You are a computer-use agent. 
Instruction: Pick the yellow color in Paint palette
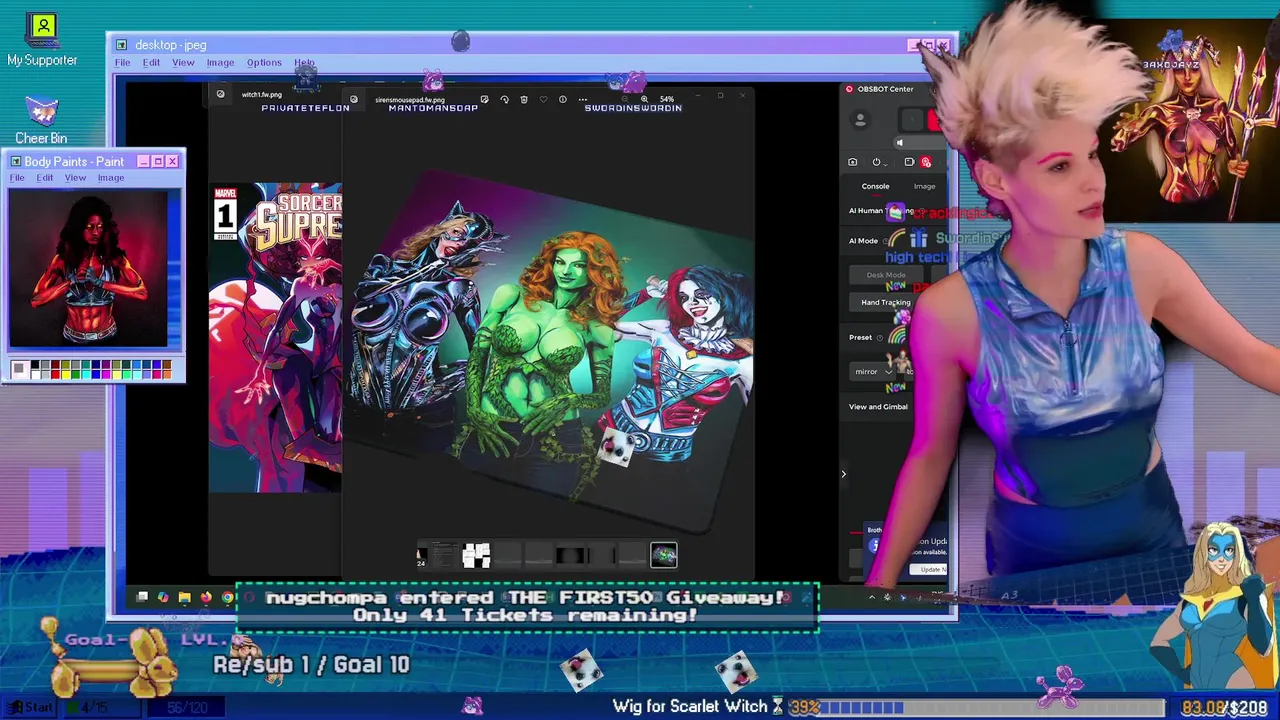66,375
